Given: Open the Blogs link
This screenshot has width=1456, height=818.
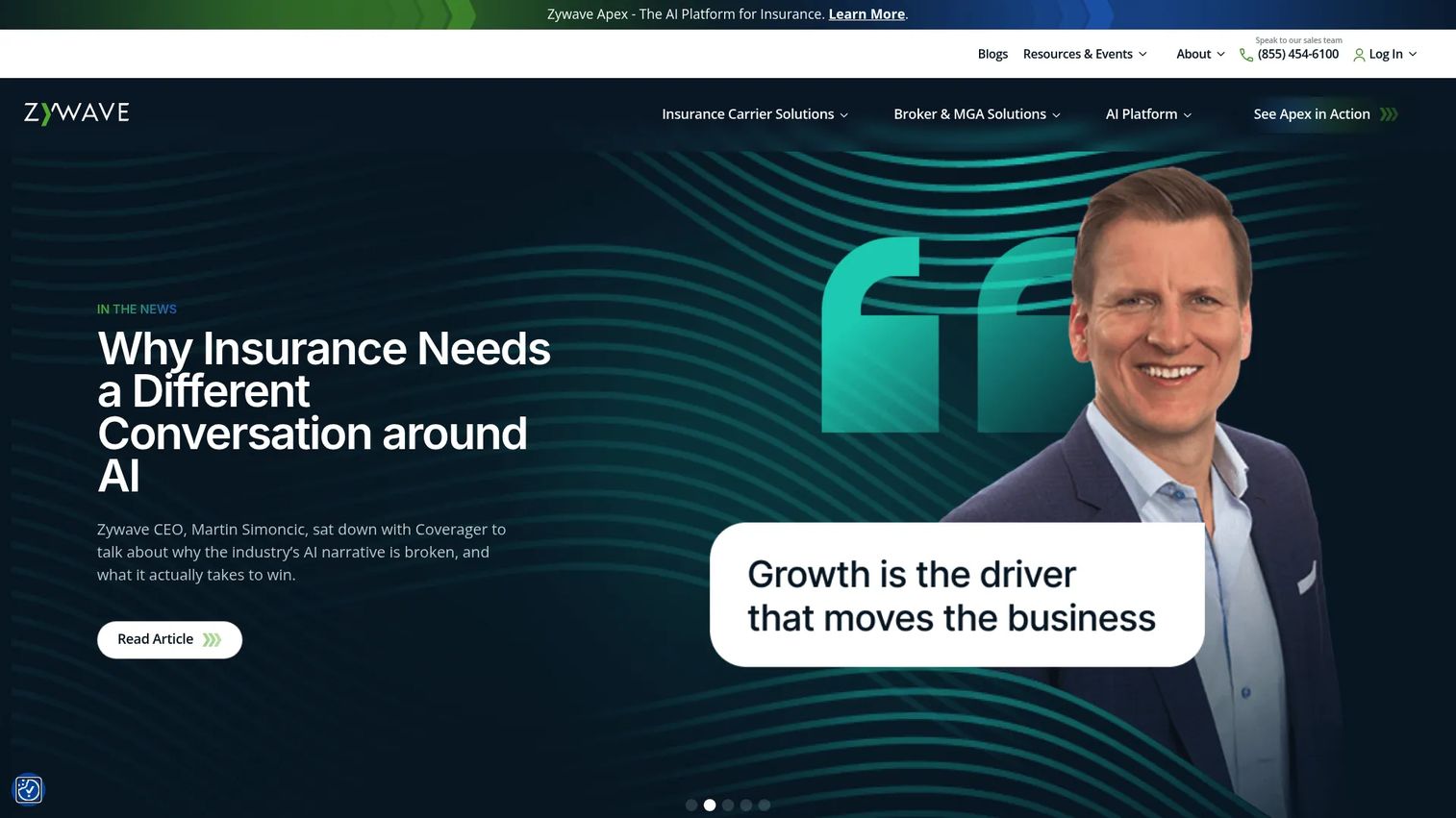Looking at the screenshot, I should [x=992, y=54].
